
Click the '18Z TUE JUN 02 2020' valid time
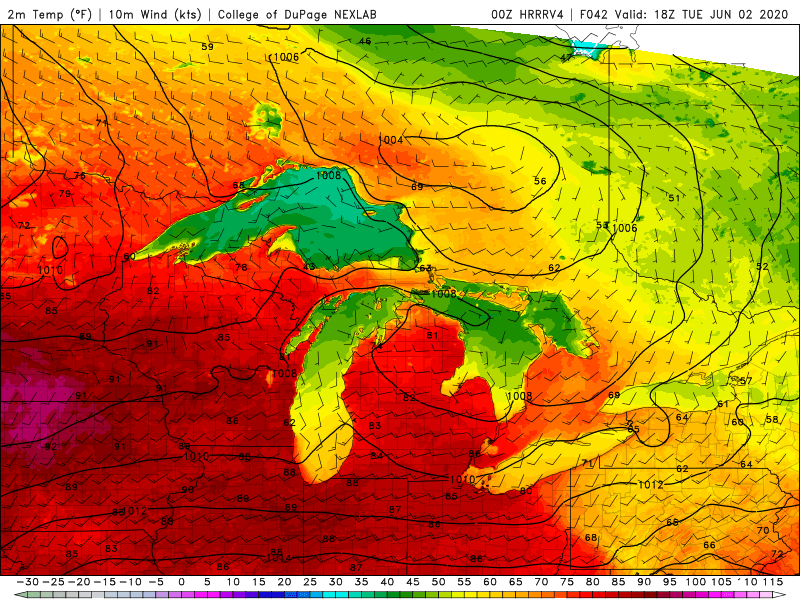721,14
